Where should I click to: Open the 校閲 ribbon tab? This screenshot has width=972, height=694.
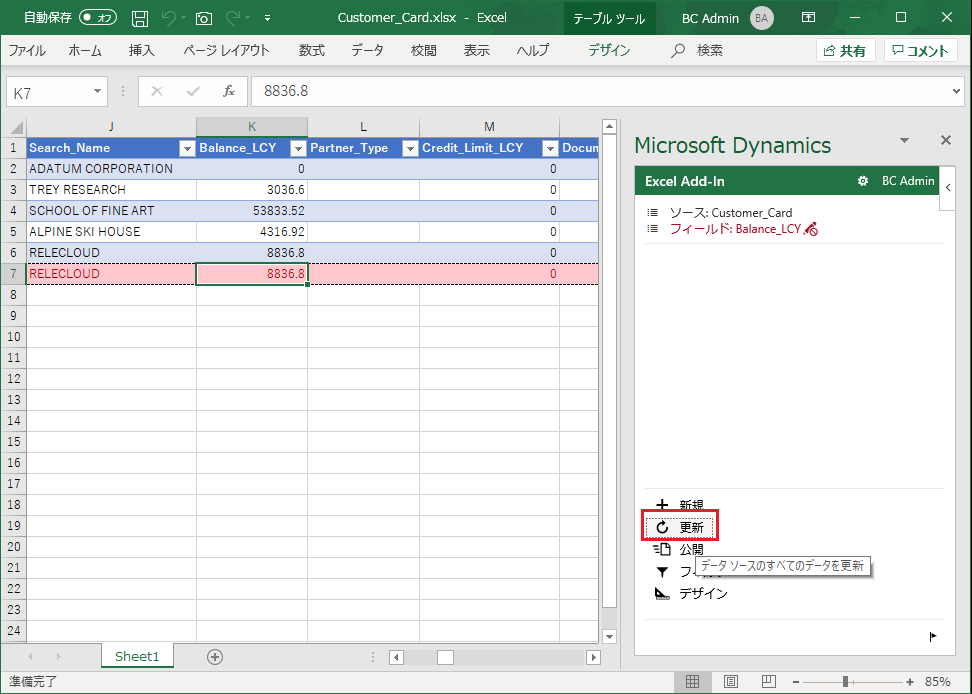click(x=423, y=50)
